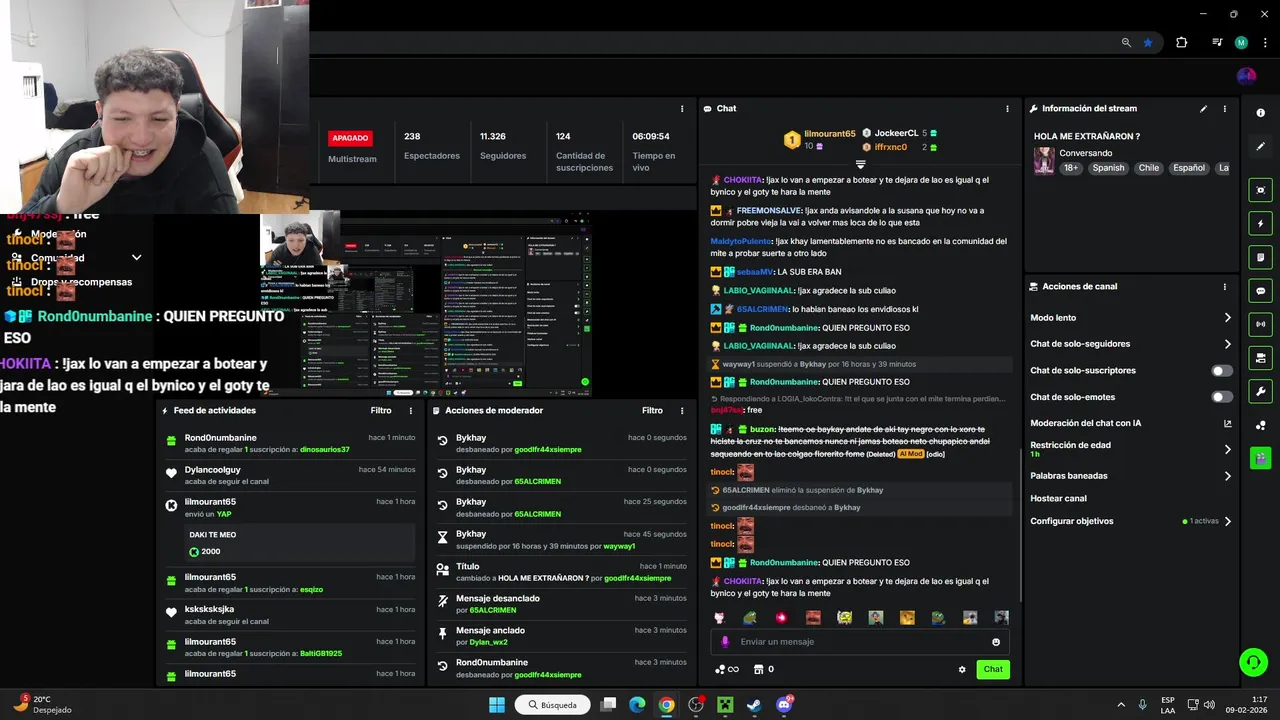Click the shop icon showing 0
The width and height of the screenshot is (1280, 720).
click(x=763, y=669)
